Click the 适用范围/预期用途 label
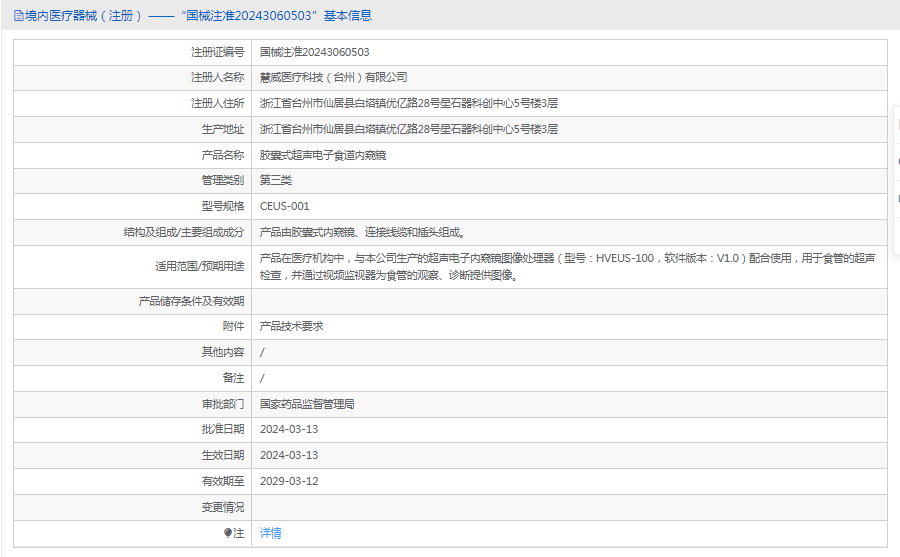 coord(200,266)
